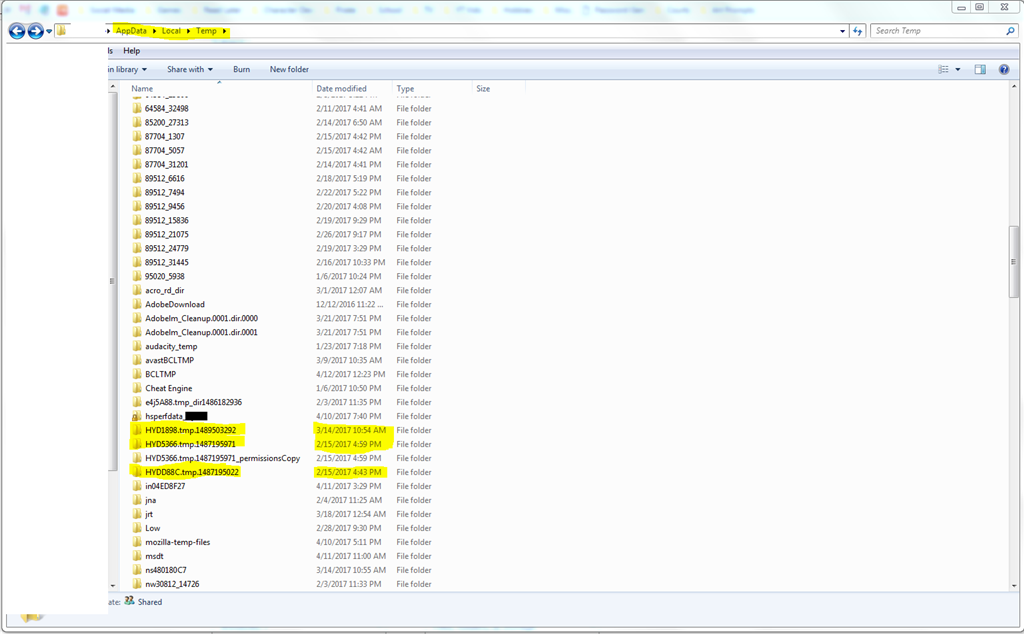Open the Help menu
This screenshot has height=634, width=1024.
click(131, 50)
